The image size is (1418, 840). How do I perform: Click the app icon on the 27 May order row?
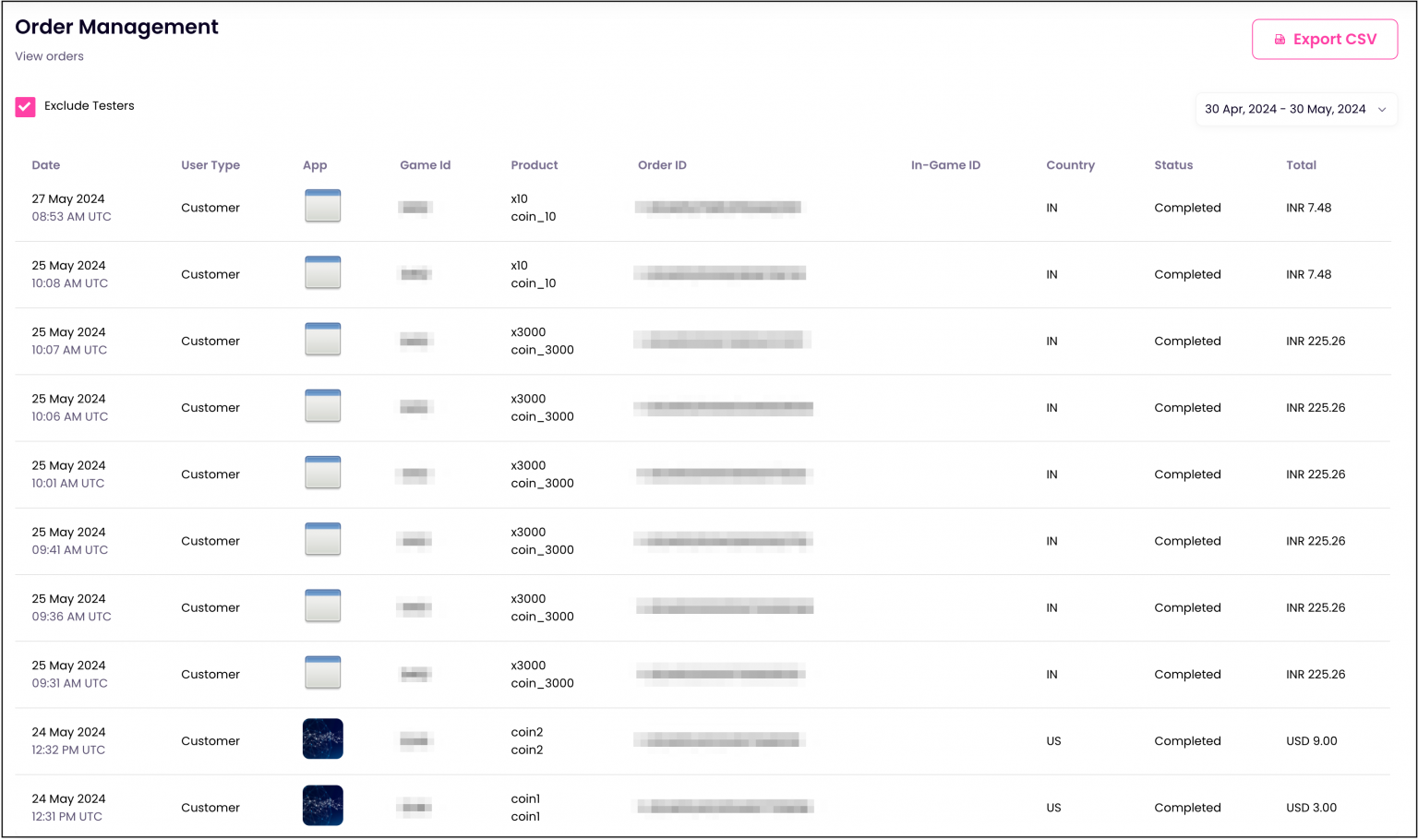click(x=322, y=206)
